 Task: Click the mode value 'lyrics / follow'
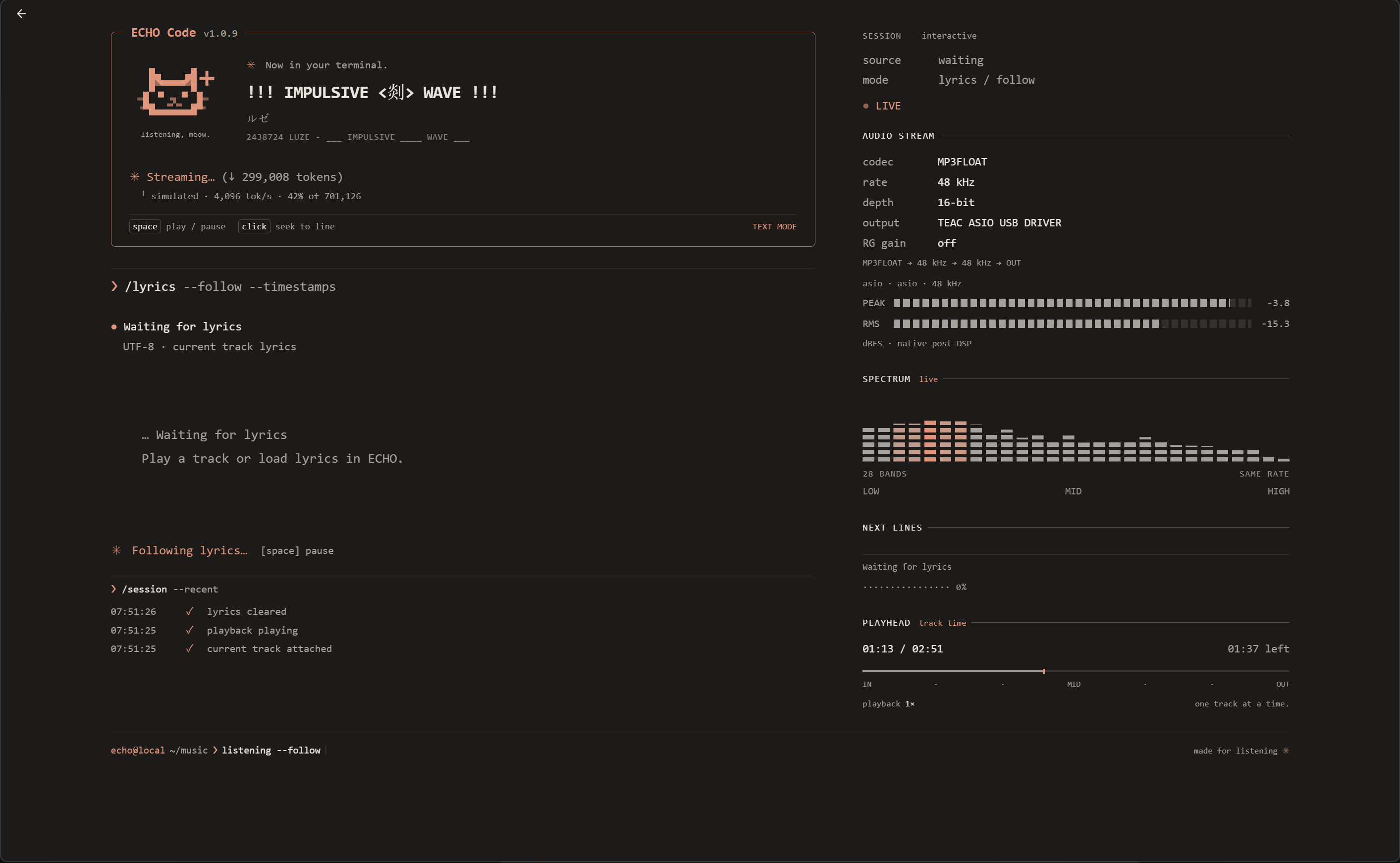[x=986, y=80]
